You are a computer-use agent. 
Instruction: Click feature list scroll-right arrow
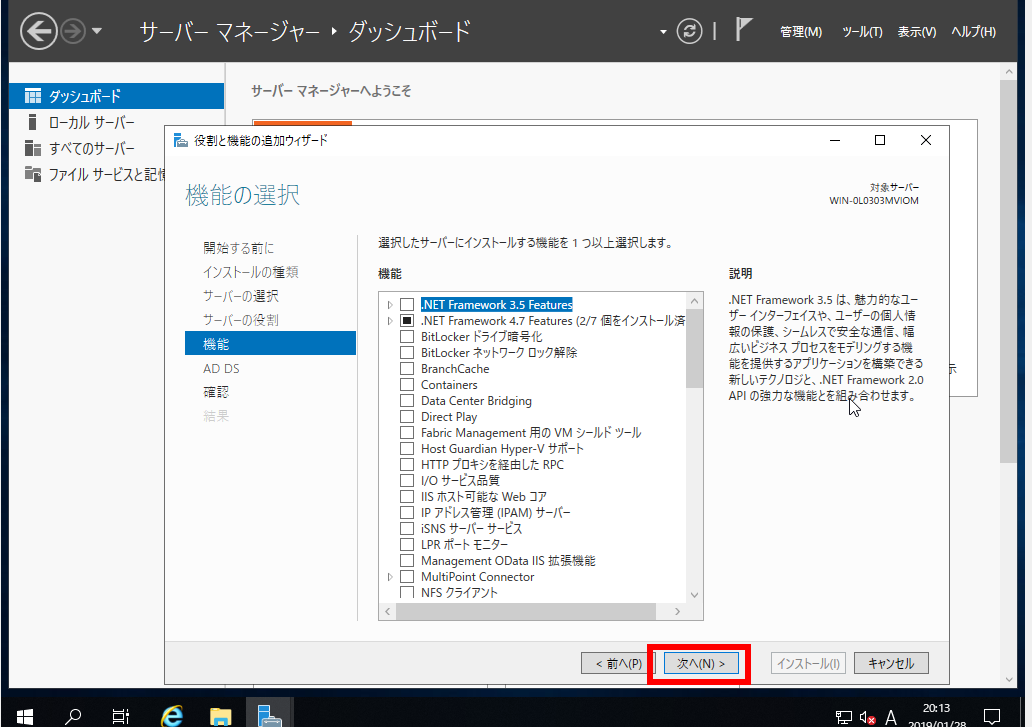678,612
